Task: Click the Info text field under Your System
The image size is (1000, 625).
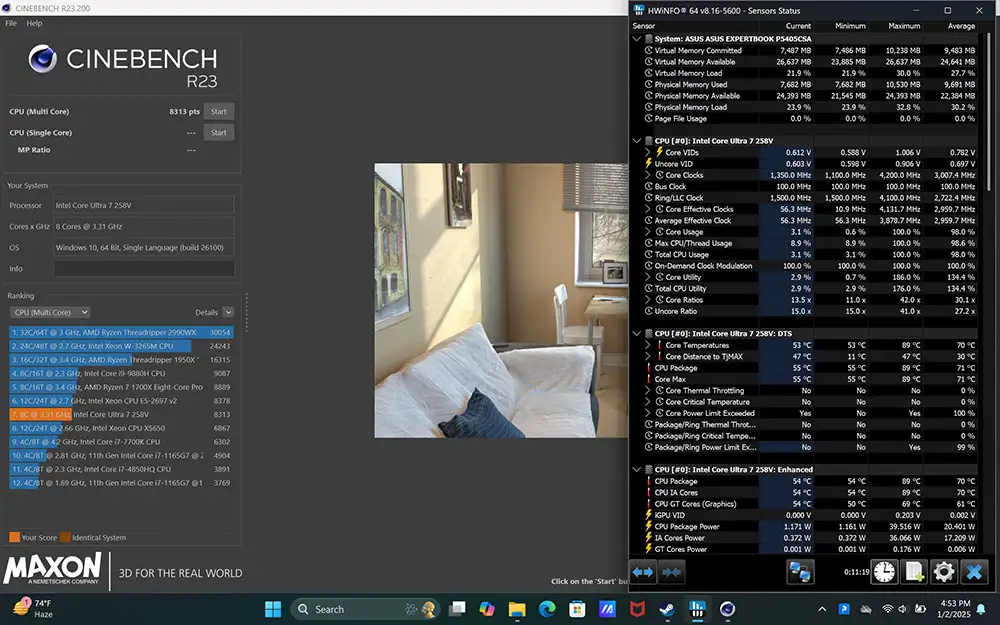Action: [x=143, y=269]
